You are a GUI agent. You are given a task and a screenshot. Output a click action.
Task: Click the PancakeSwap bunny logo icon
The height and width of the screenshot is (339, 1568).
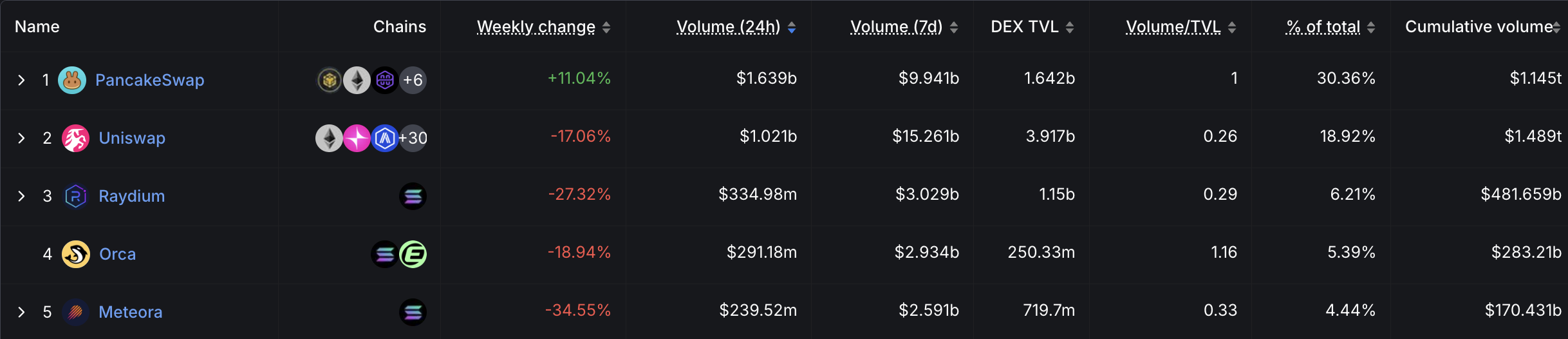tap(72, 80)
